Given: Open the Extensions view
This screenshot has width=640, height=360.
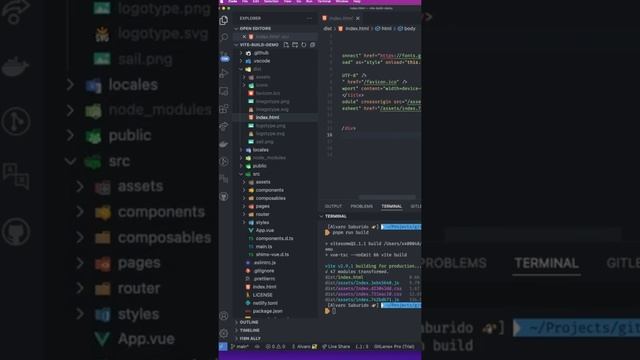Looking at the screenshot, I should coord(224,109).
